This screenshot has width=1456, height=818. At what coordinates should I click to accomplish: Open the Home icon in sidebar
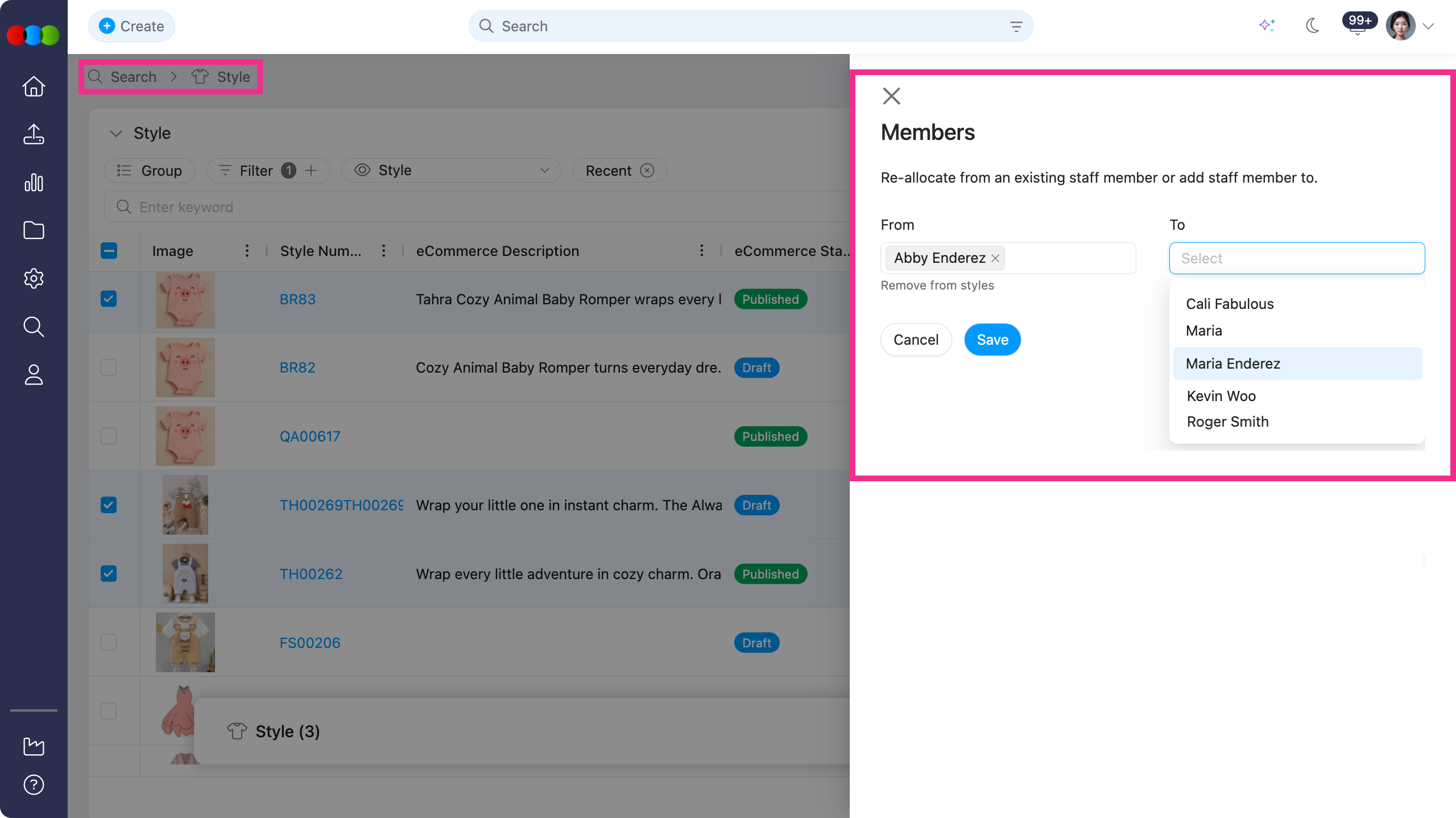[34, 86]
